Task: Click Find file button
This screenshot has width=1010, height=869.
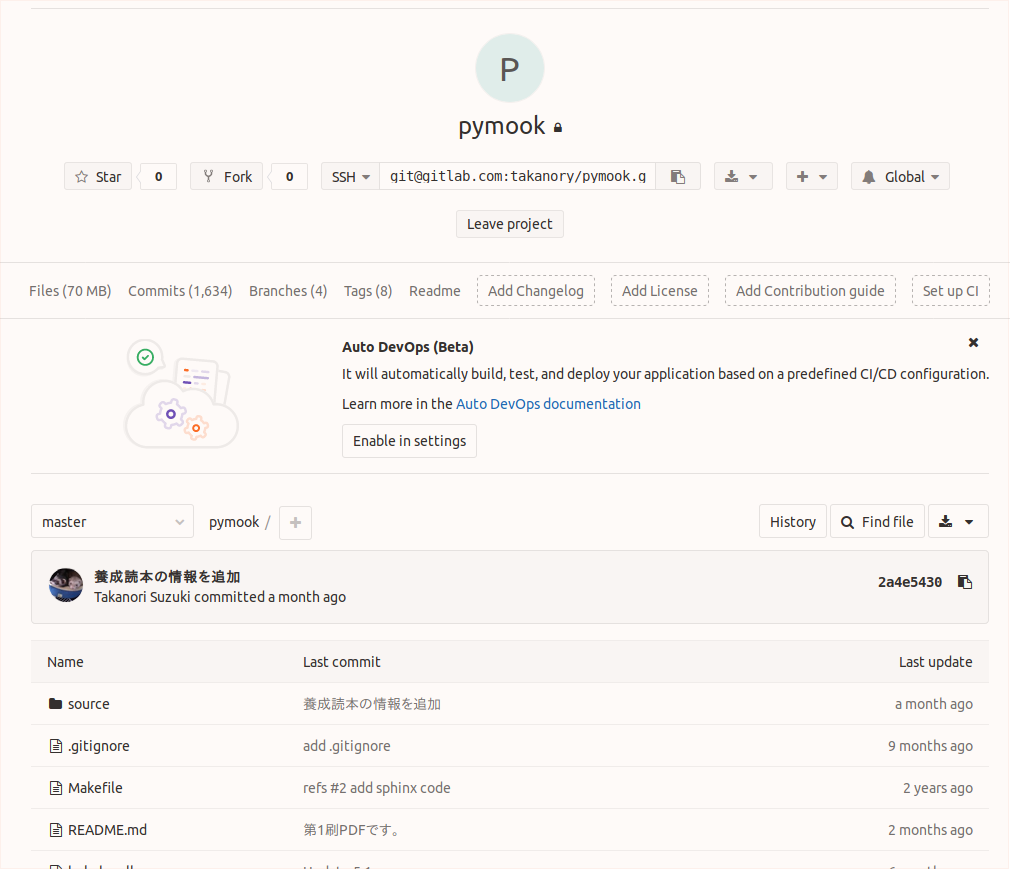Action: pyautogui.click(x=877, y=522)
